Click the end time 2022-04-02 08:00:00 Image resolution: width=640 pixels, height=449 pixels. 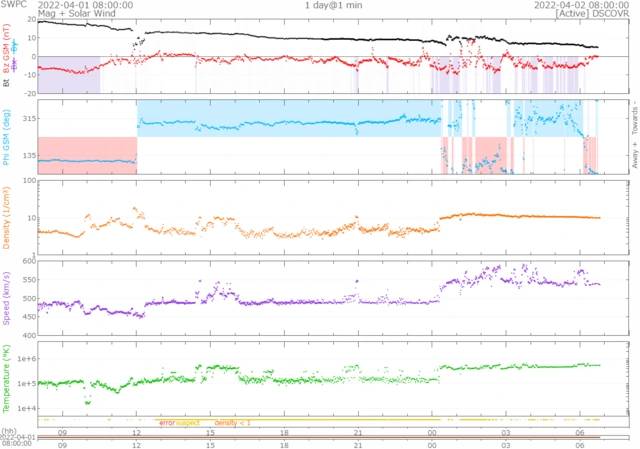point(582,5)
